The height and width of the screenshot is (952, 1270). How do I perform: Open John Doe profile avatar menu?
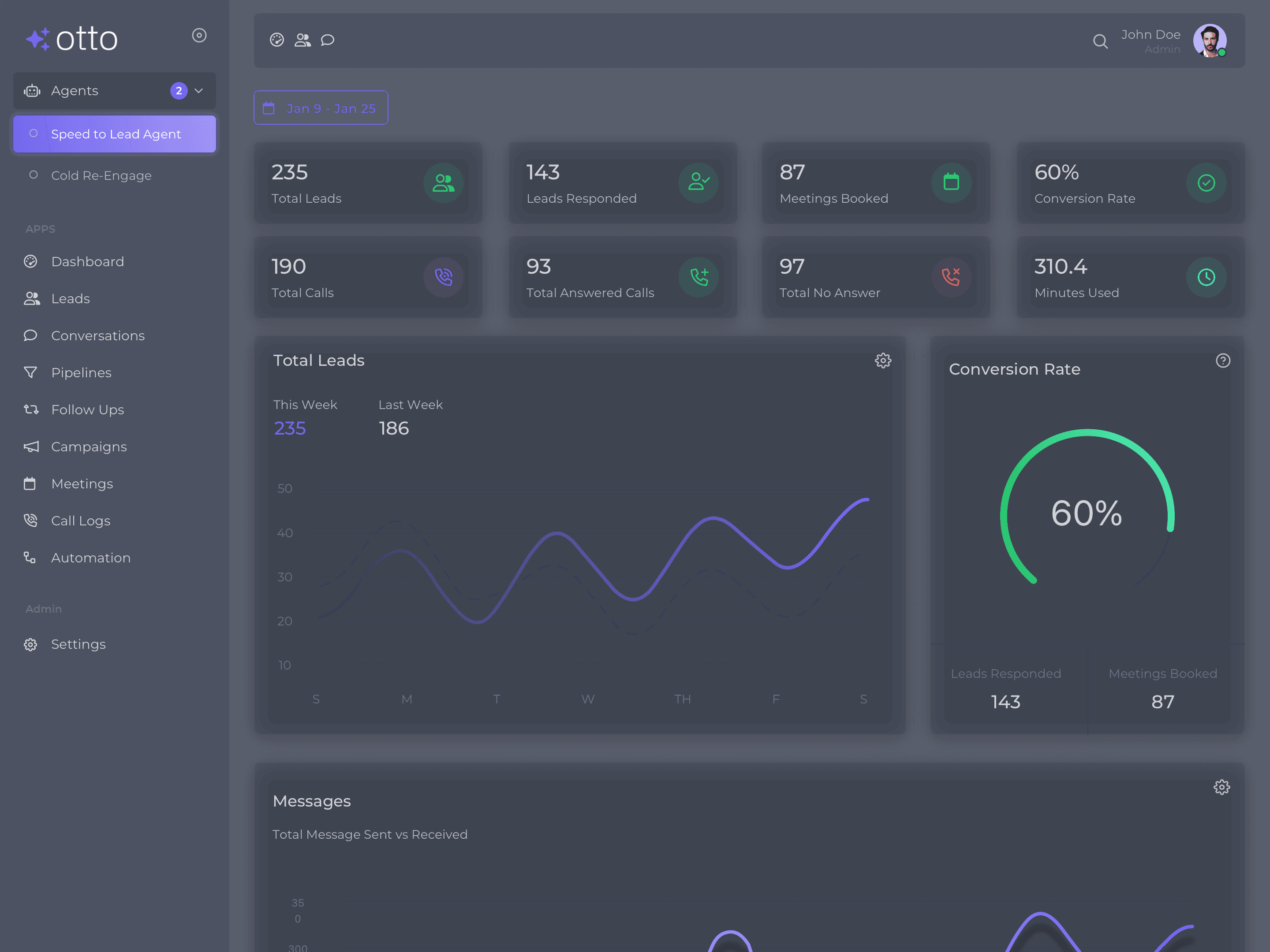1209,41
